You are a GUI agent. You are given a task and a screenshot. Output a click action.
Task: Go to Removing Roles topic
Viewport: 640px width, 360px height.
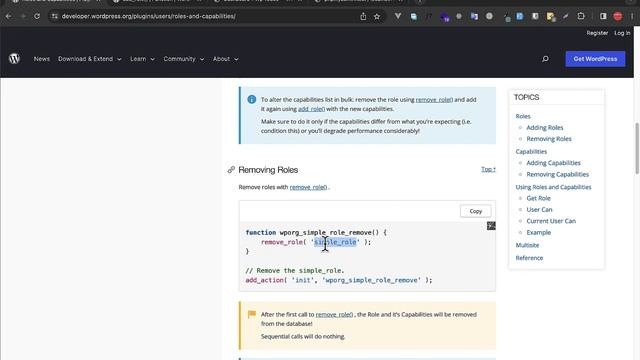point(549,139)
